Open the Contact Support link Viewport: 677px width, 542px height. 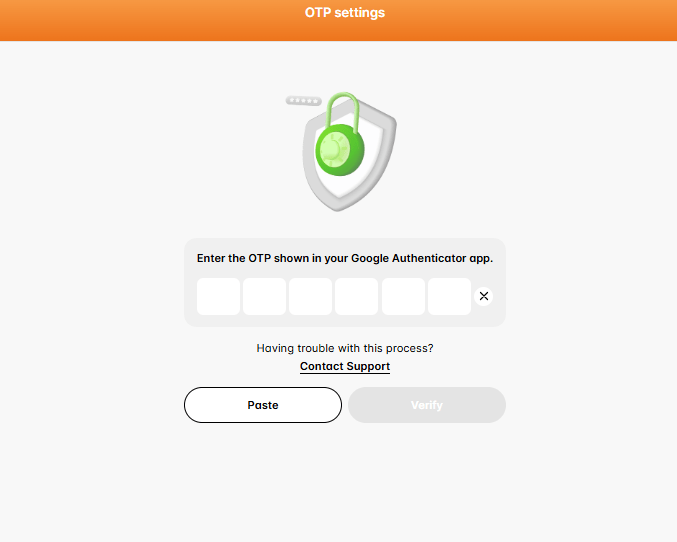[345, 367]
